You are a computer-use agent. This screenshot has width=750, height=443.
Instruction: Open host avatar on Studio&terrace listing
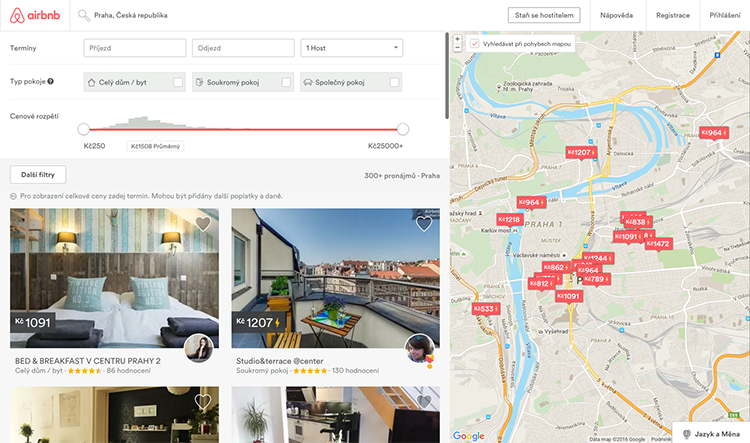(x=419, y=348)
